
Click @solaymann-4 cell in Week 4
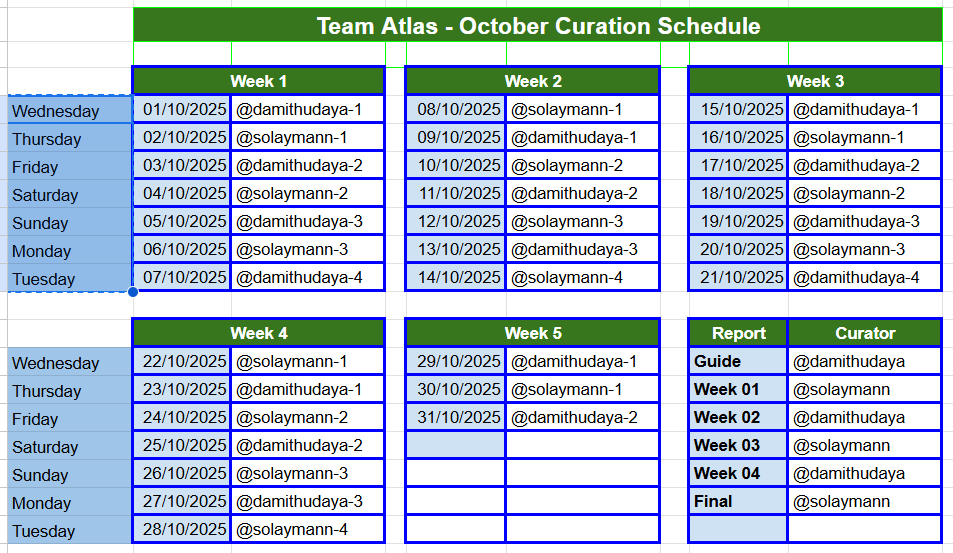[307, 529]
